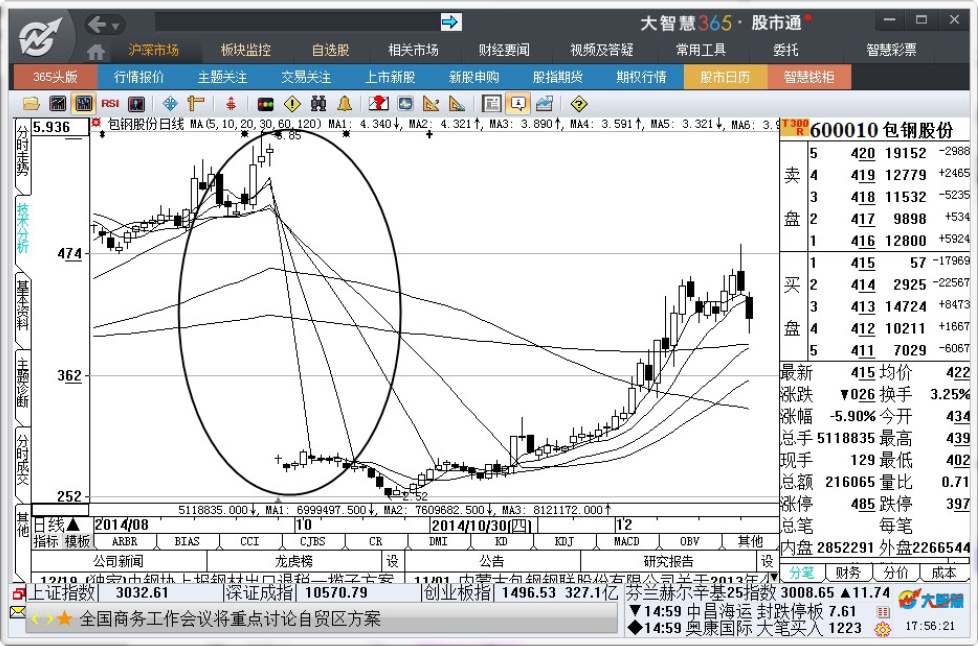Click the chart with red question mark icon

point(379,104)
